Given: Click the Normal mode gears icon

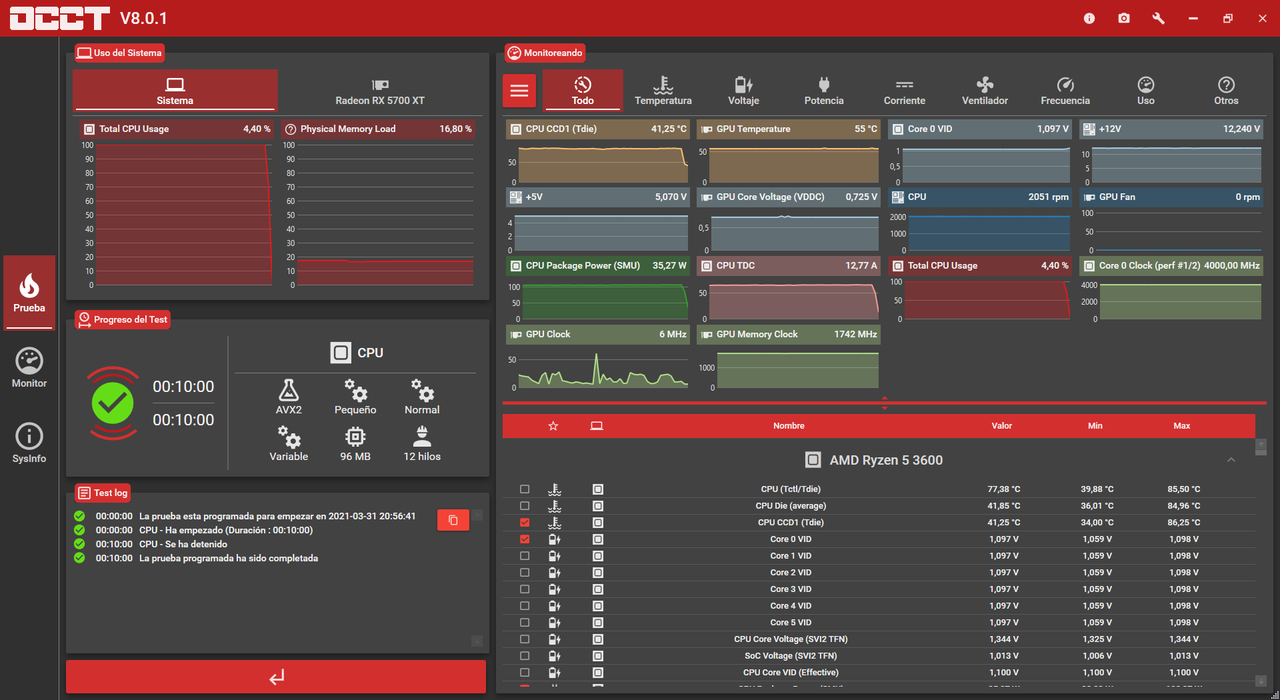Looking at the screenshot, I should click(x=422, y=389).
